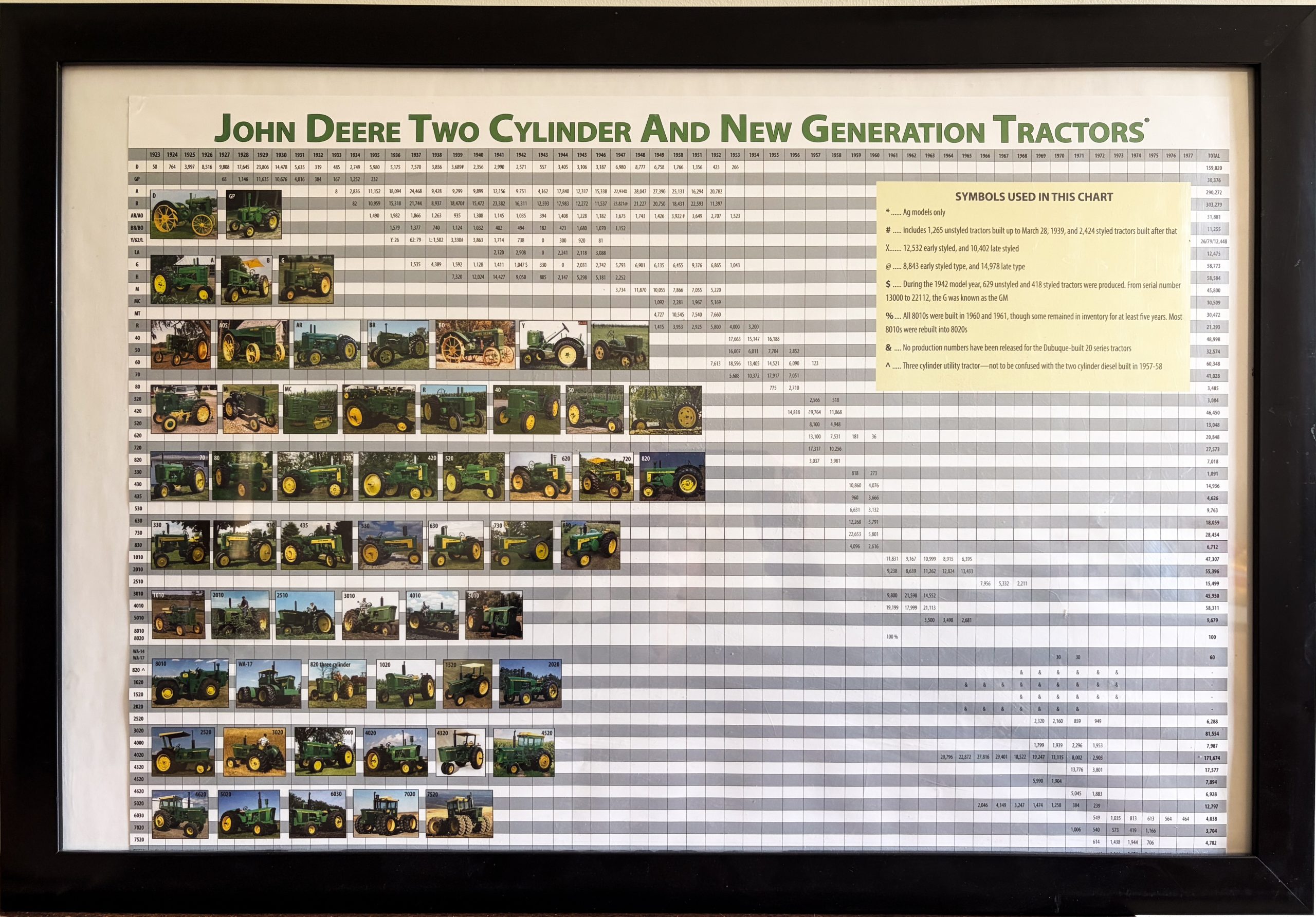Click the 'WA-14 WA-17' row label

pos(138,654)
